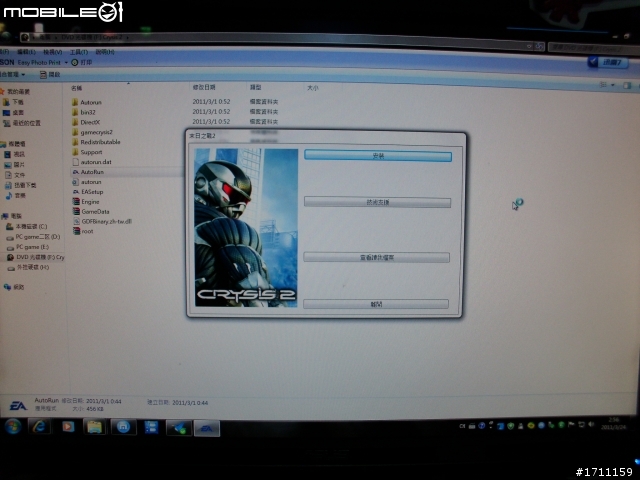Click the refresh button beside address bar
The height and width of the screenshot is (480, 640).
tap(540, 46)
